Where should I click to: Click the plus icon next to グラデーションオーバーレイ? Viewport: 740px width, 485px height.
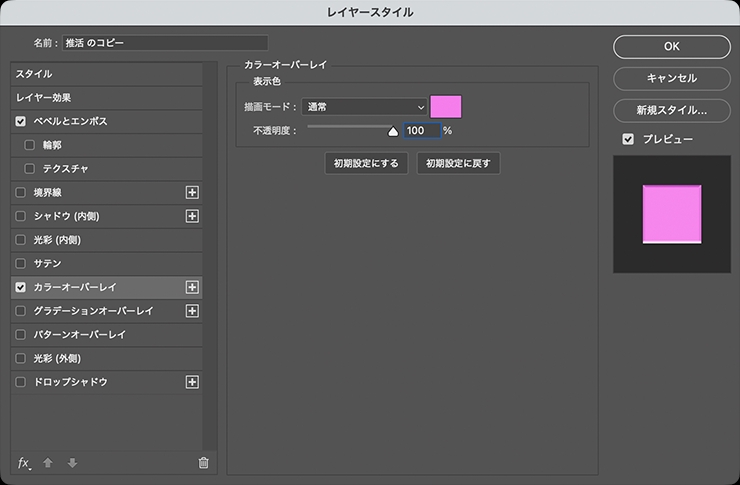coord(193,311)
